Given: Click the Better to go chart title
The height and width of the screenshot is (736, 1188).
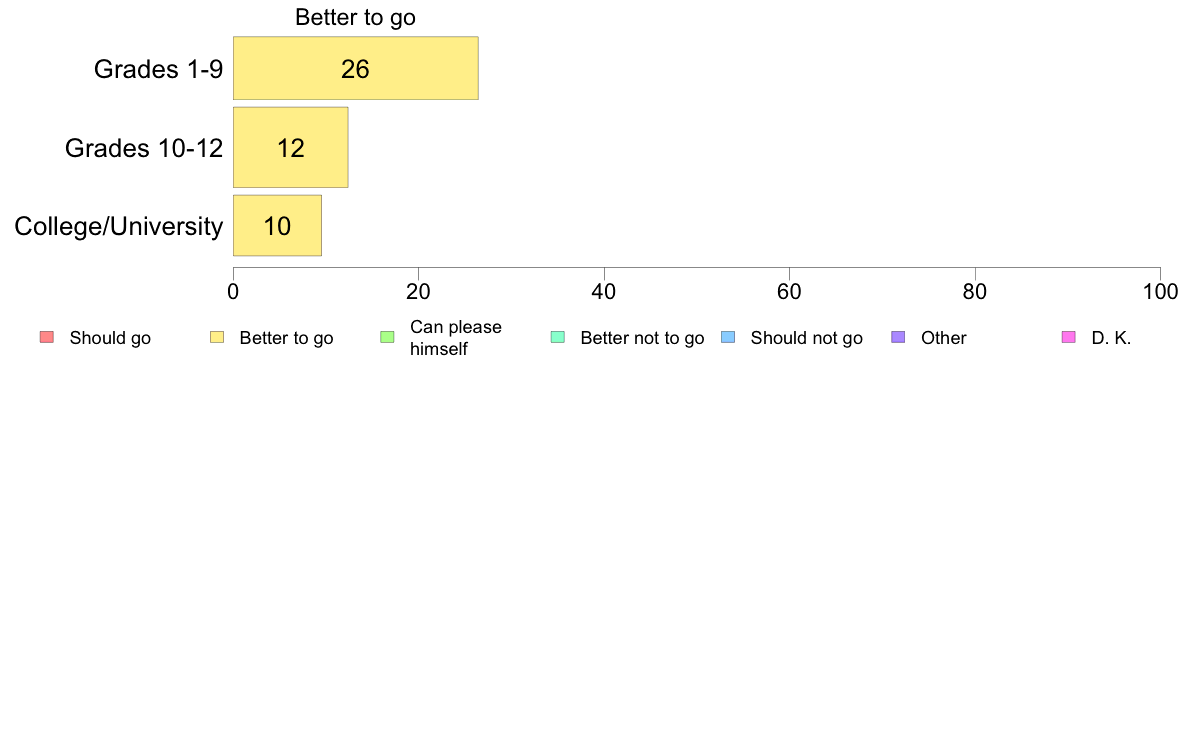Looking at the screenshot, I should (355, 17).
